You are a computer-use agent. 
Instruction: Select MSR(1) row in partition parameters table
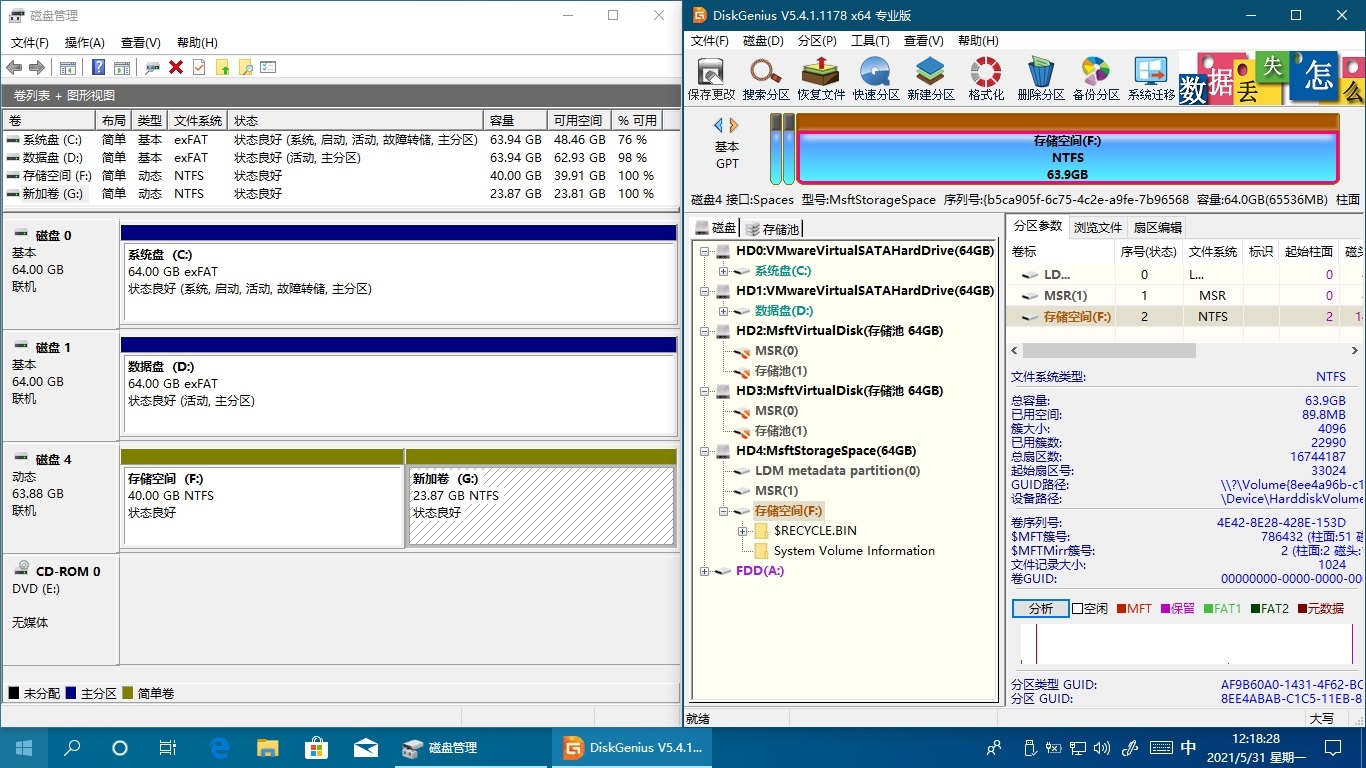point(1186,295)
